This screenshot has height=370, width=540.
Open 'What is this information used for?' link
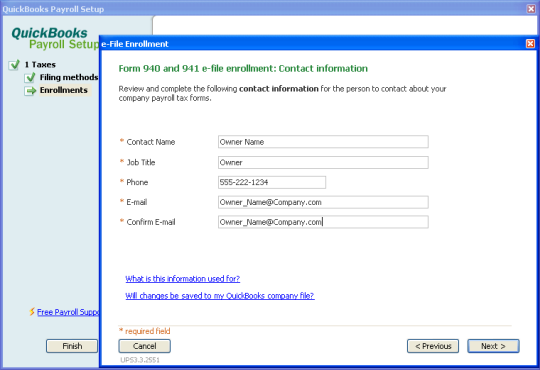pos(183,278)
